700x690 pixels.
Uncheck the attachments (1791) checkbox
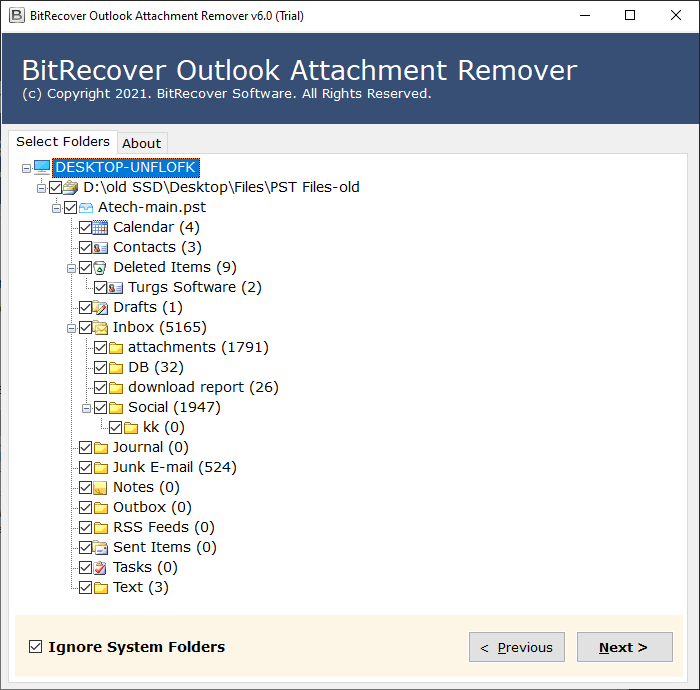pos(100,348)
